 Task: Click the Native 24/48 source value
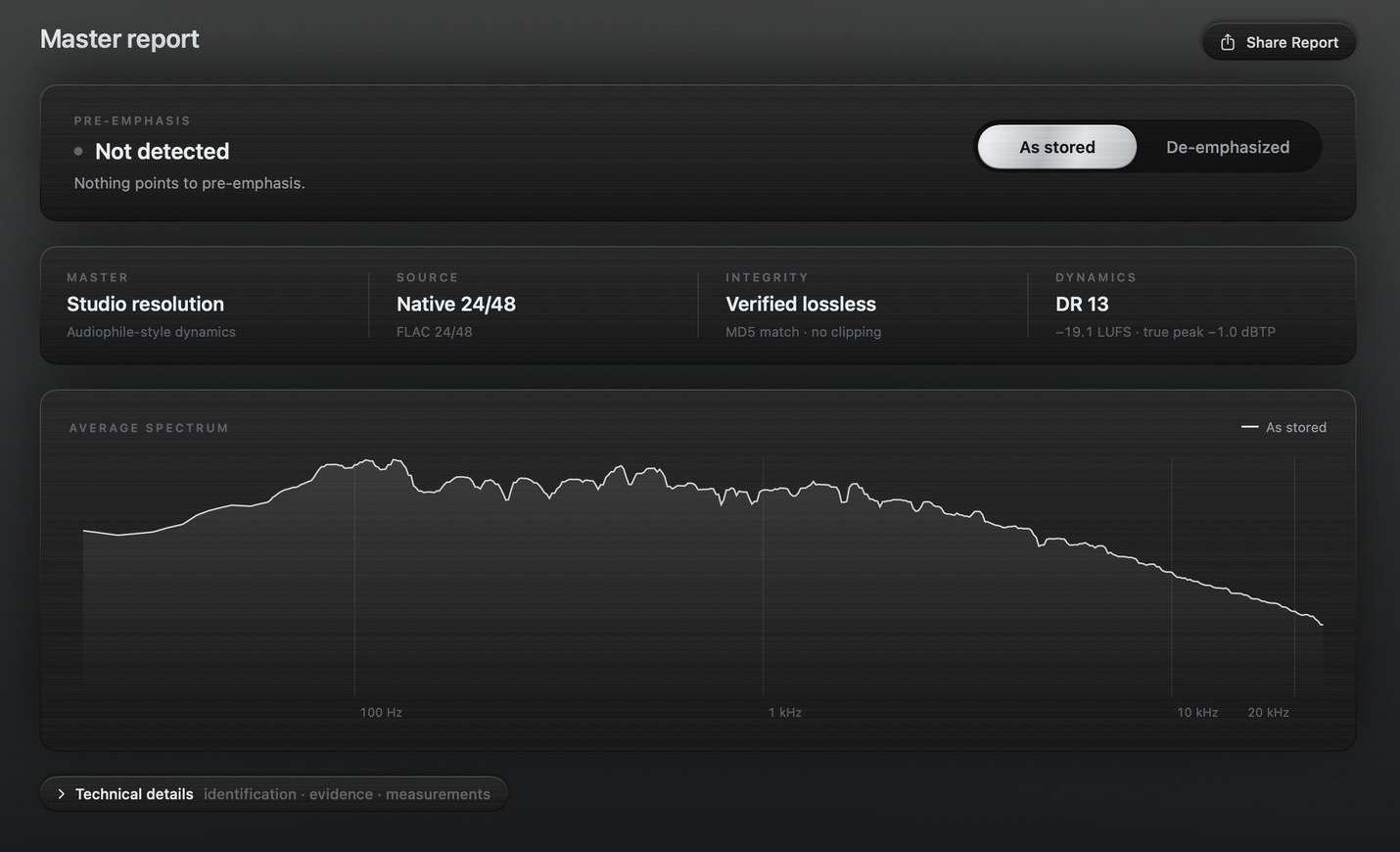[456, 304]
